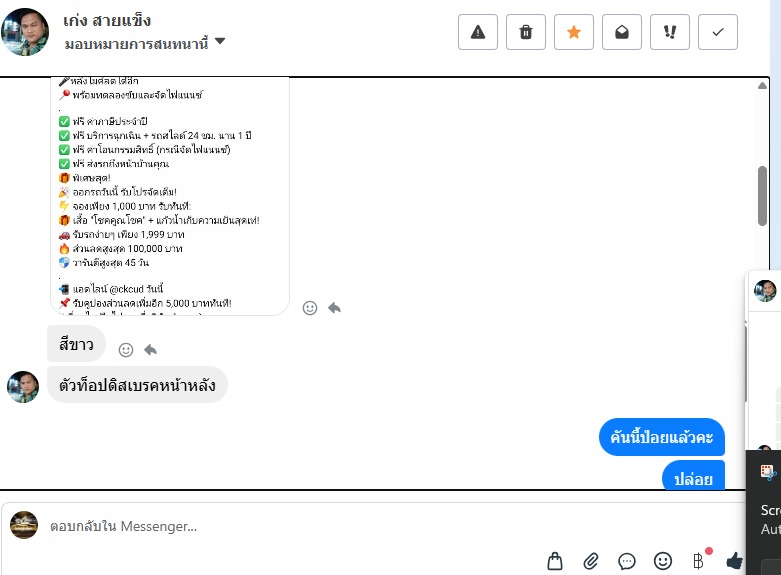Screen dimensions: 781x575
Task: Send a thumbs-up like
Action: [x=735, y=561]
